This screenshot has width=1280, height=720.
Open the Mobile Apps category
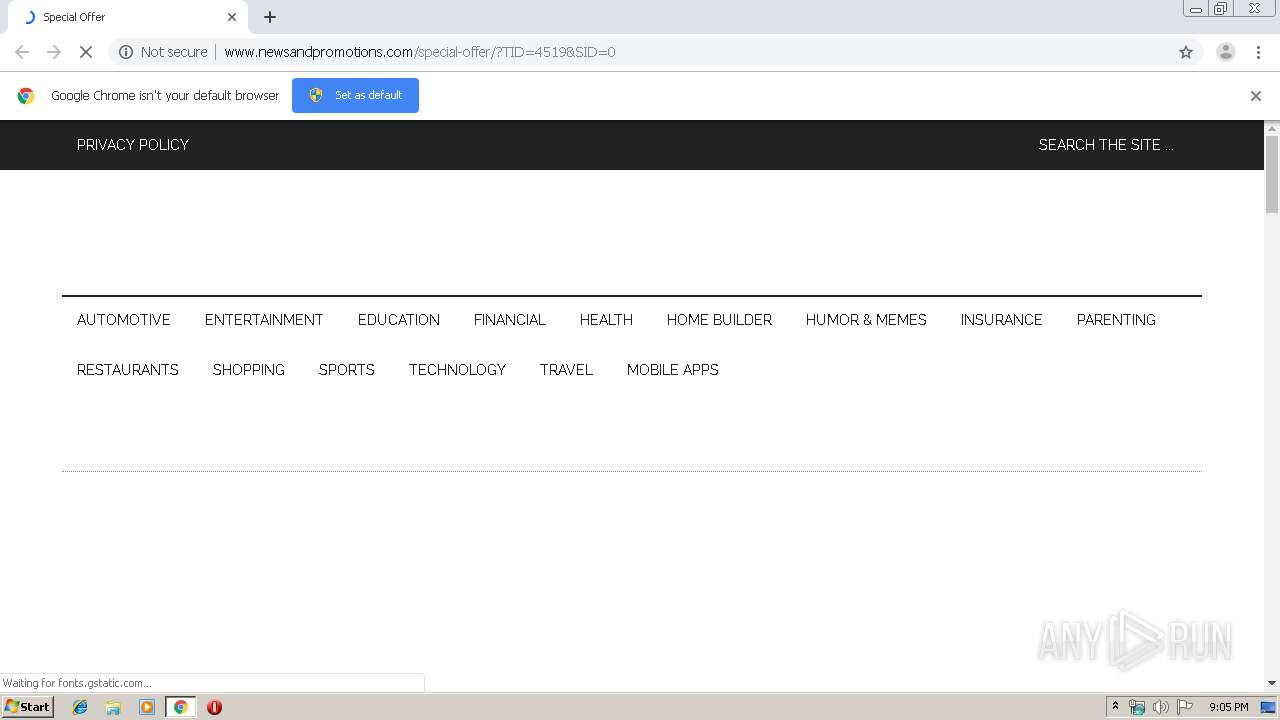coord(673,370)
